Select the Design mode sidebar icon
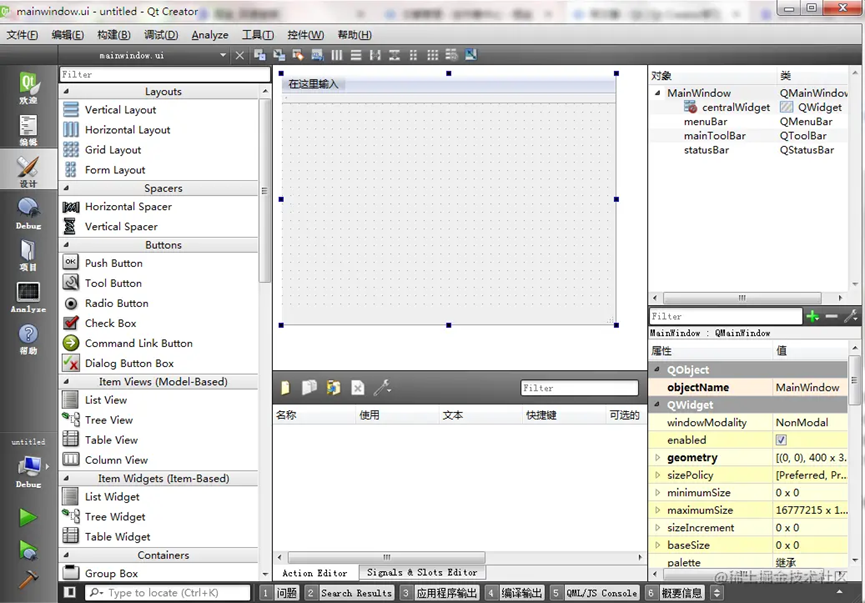865x603 pixels. click(x=28, y=172)
